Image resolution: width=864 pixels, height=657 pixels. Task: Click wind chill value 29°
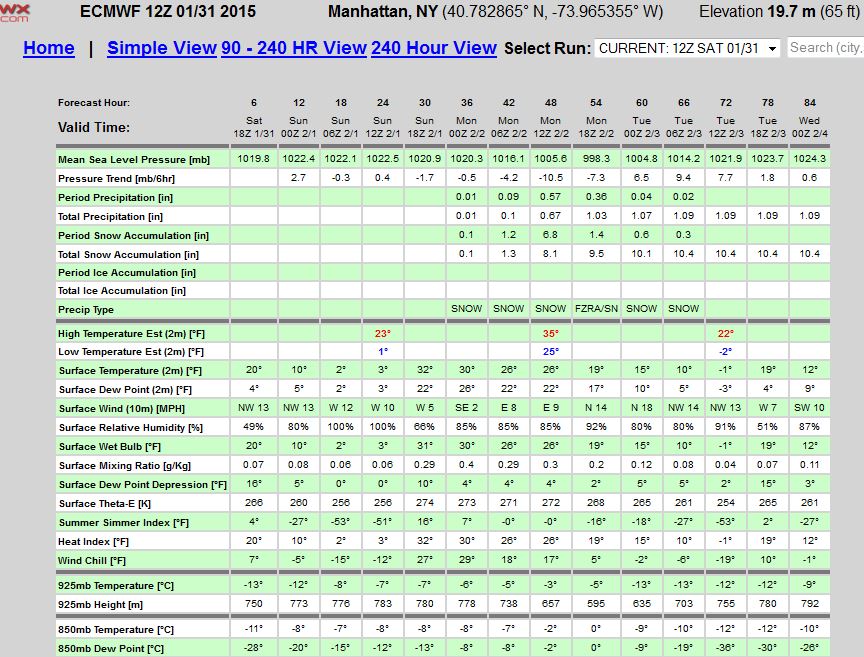coord(466,560)
